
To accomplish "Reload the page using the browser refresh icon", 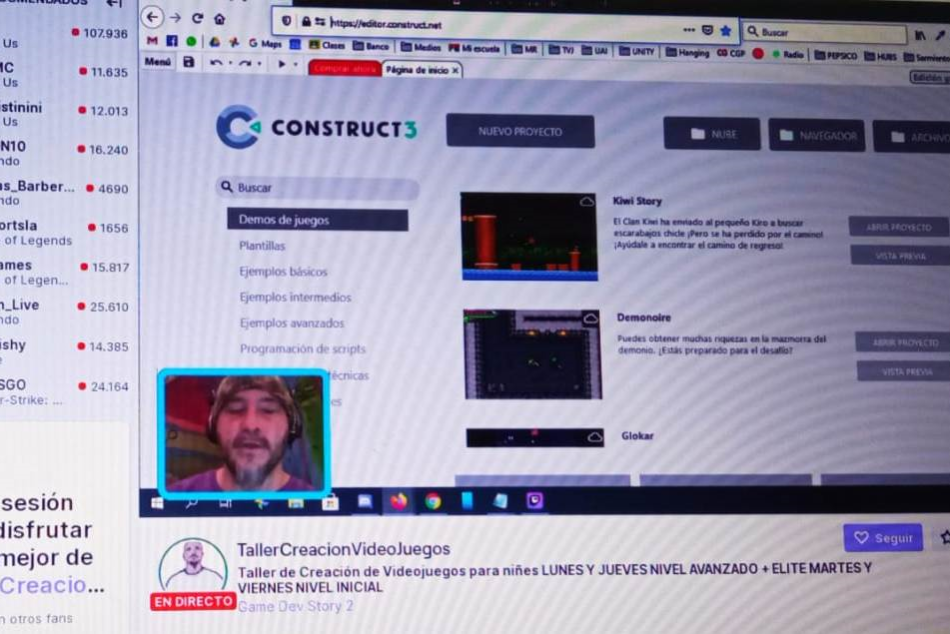I will pyautogui.click(x=198, y=17).
